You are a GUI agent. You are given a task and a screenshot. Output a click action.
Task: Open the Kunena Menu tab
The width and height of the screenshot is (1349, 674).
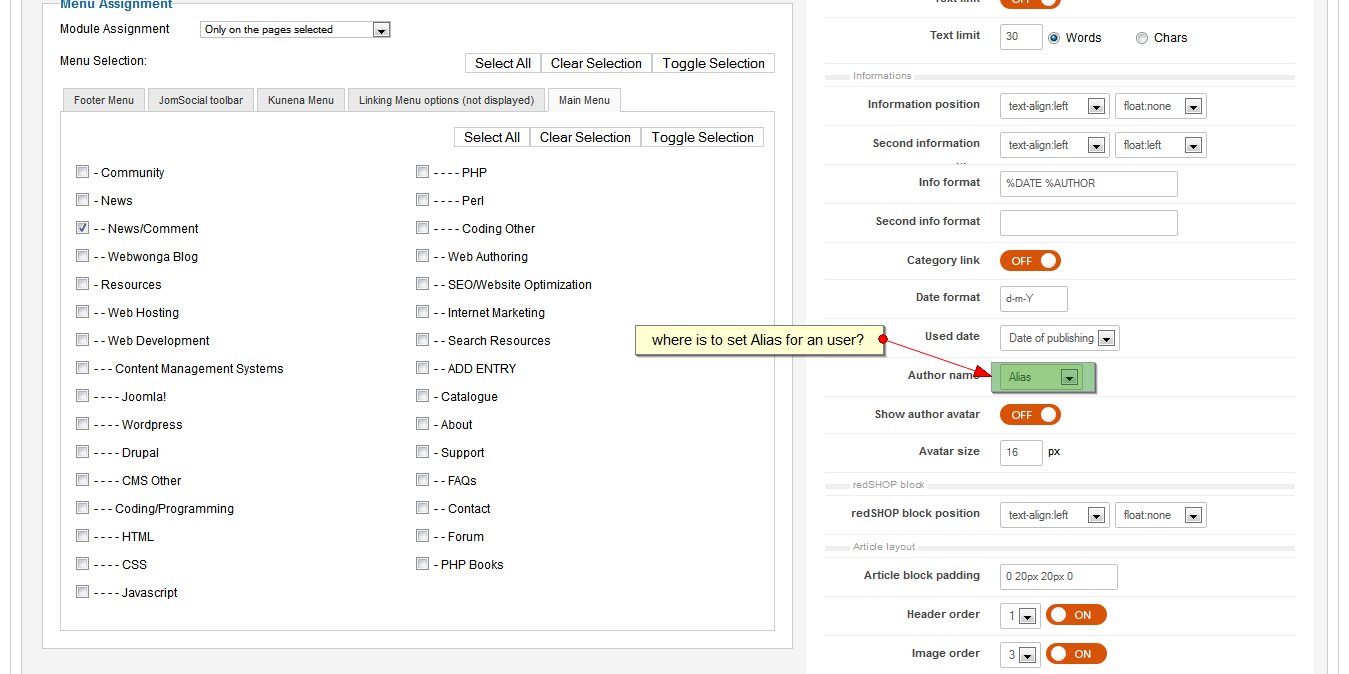pyautogui.click(x=301, y=100)
